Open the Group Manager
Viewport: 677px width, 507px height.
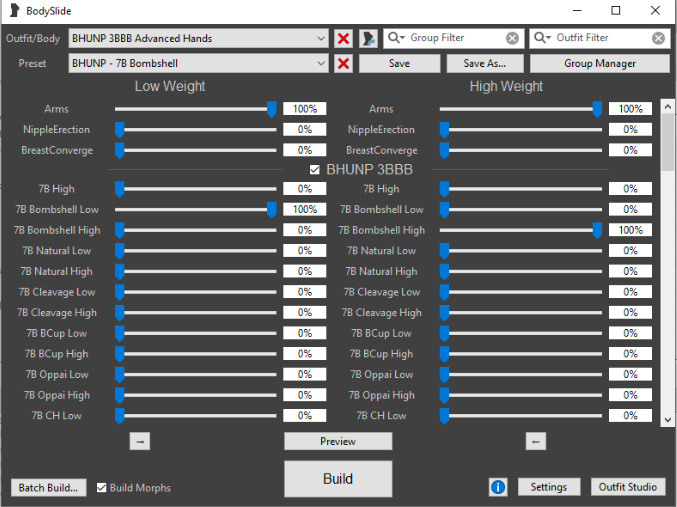pyautogui.click(x=600, y=63)
